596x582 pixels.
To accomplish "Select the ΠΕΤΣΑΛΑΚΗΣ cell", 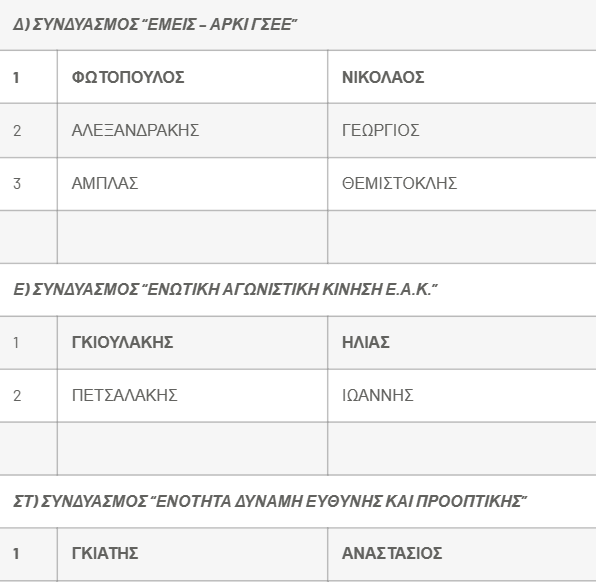I will (192, 395).
